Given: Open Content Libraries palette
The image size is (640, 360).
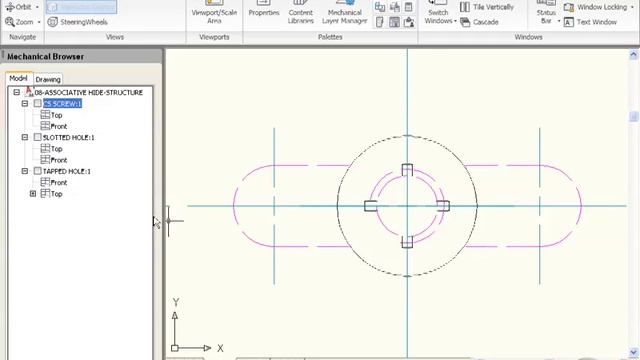Looking at the screenshot, I should tap(301, 13).
